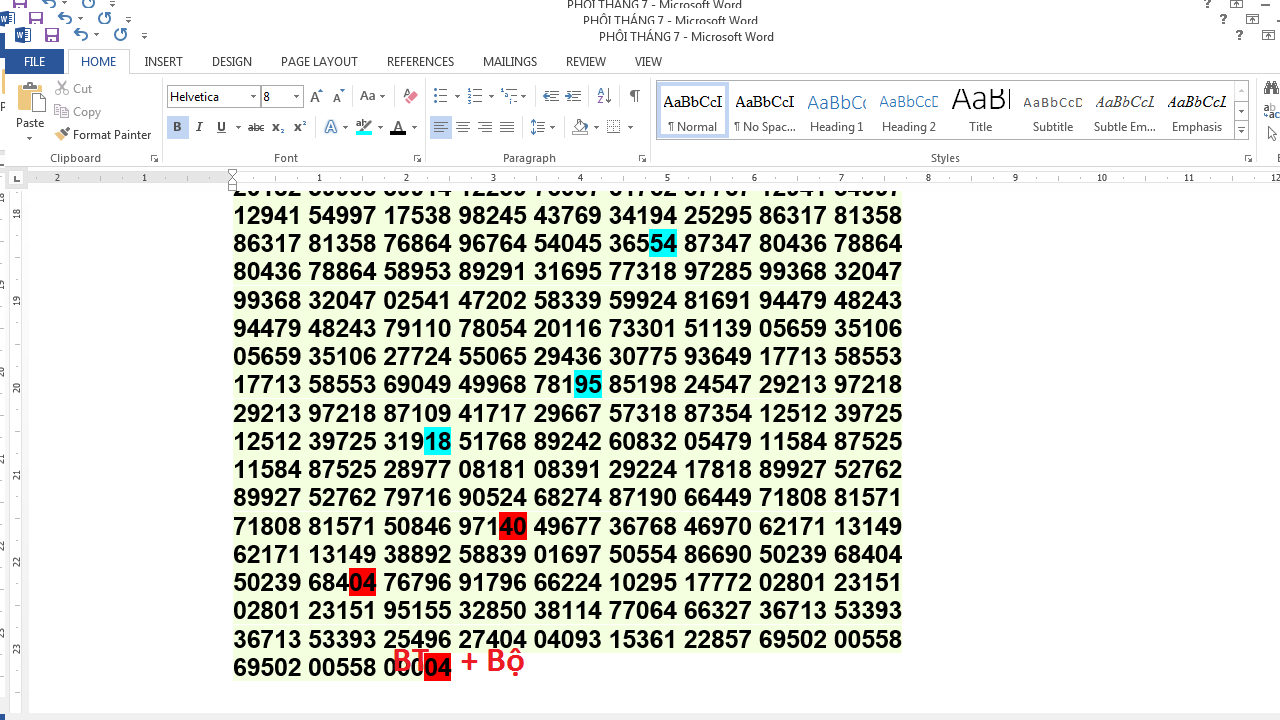Toggle Italic formatting
Image resolution: width=1280 pixels, height=720 pixels.
click(199, 127)
